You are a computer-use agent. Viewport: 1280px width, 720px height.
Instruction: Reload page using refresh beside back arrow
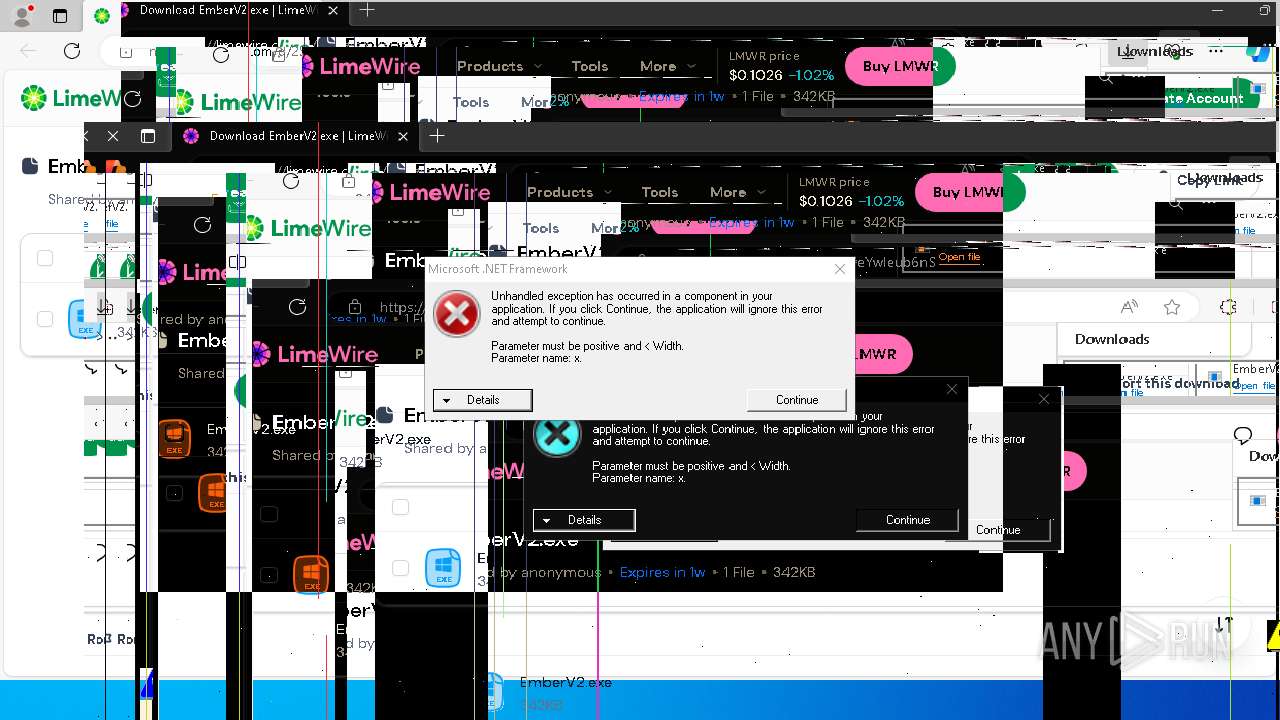pos(72,51)
